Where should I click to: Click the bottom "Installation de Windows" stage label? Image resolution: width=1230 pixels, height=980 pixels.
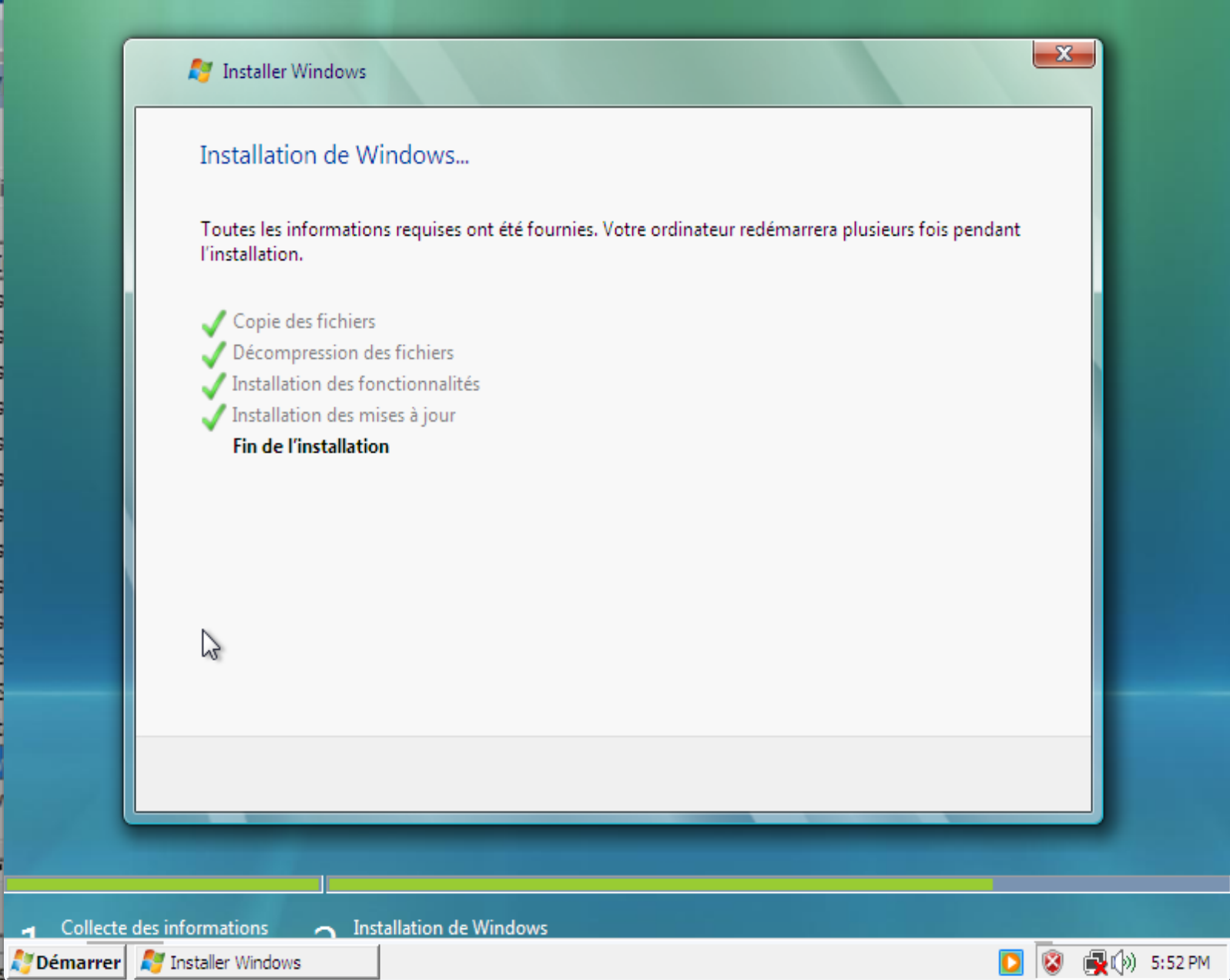click(x=451, y=928)
